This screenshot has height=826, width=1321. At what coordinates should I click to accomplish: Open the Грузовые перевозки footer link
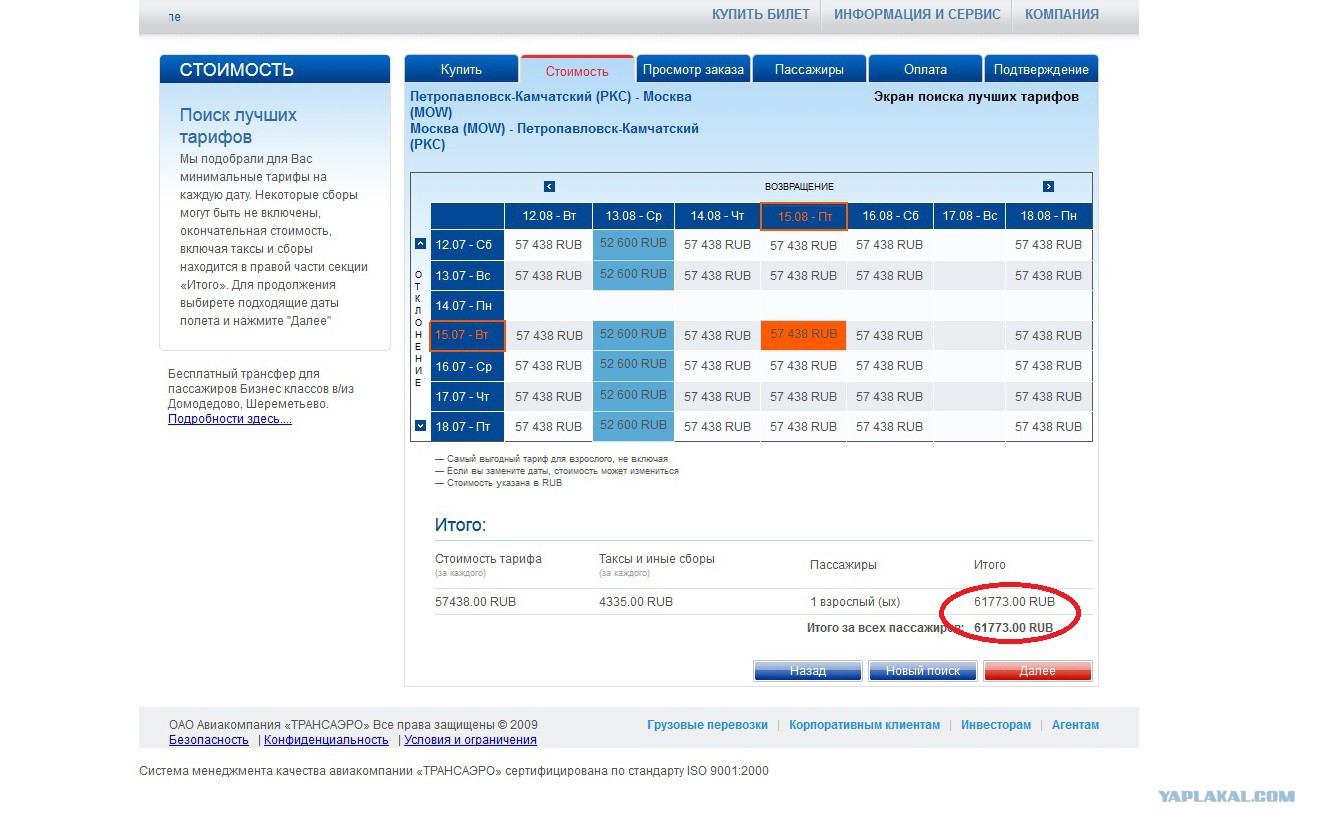pos(707,725)
